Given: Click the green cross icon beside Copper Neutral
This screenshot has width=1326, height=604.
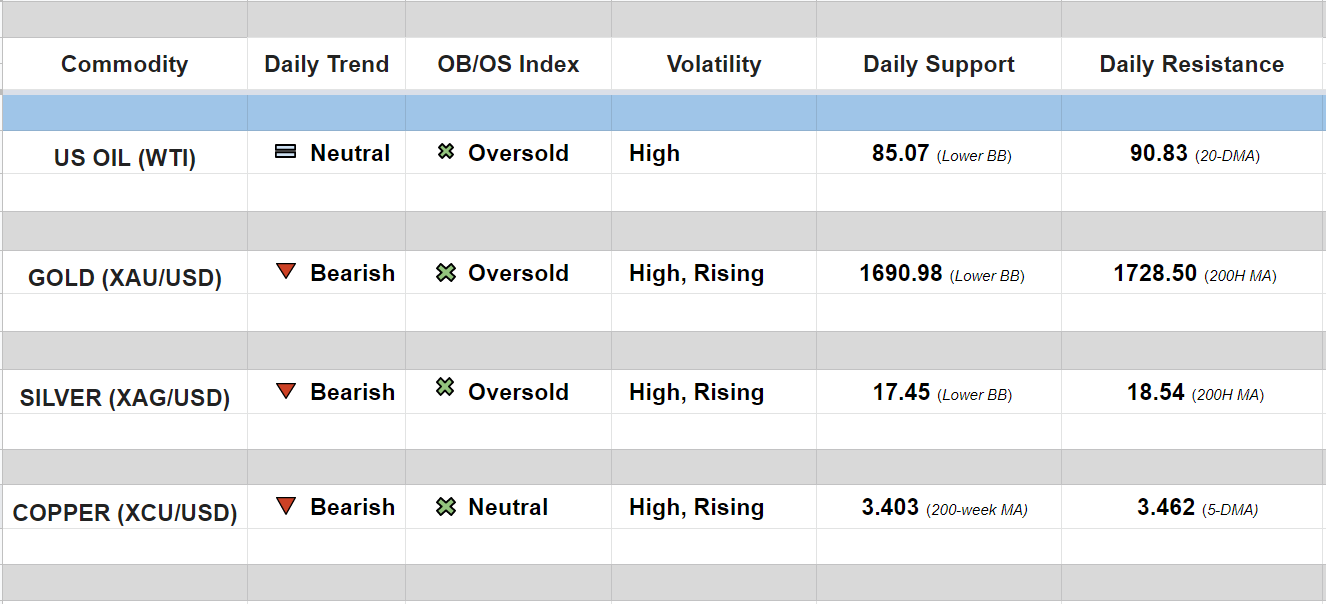Looking at the screenshot, I should (446, 507).
